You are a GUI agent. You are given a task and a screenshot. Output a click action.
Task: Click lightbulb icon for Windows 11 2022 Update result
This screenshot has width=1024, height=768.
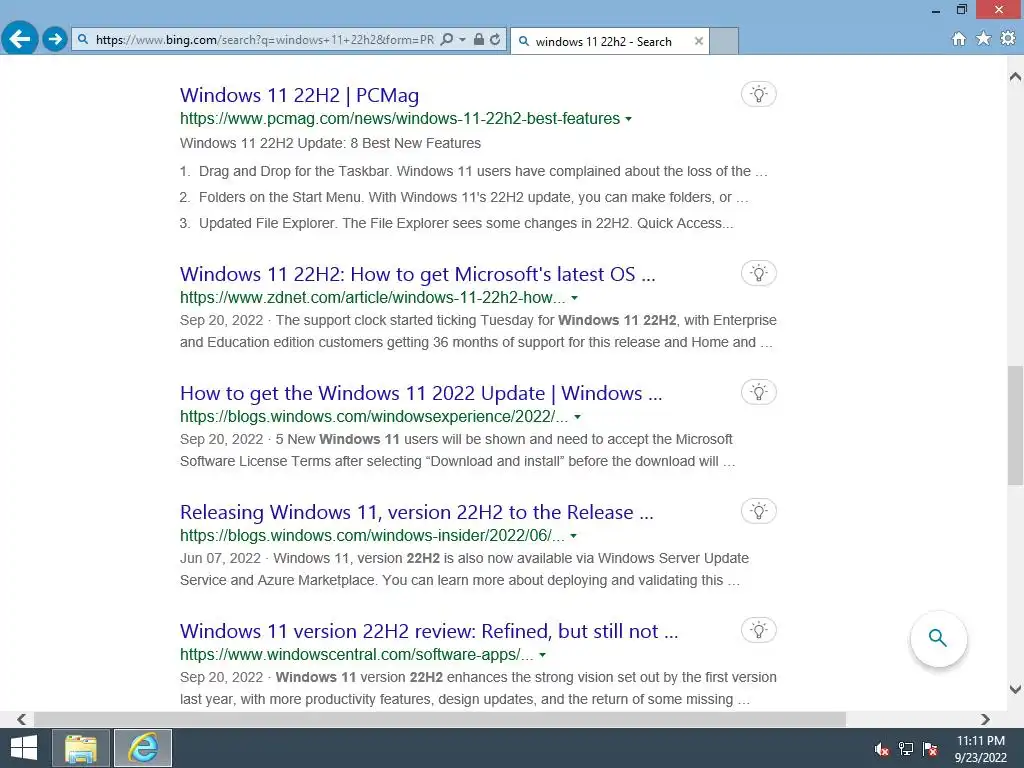coord(758,392)
